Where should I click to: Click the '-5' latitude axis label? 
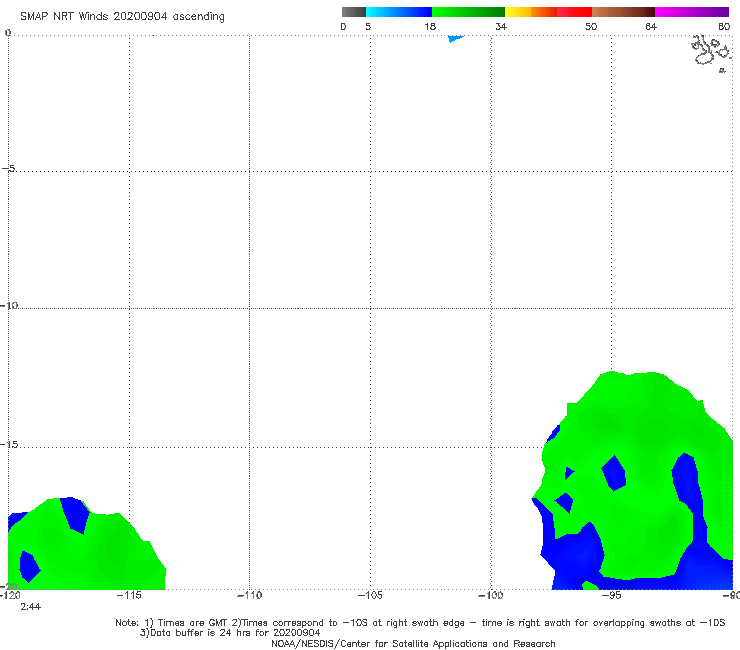(9, 168)
